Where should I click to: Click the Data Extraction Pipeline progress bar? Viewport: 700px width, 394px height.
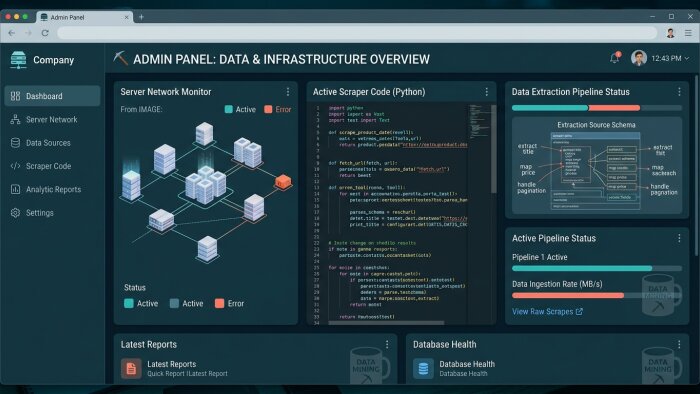point(597,108)
